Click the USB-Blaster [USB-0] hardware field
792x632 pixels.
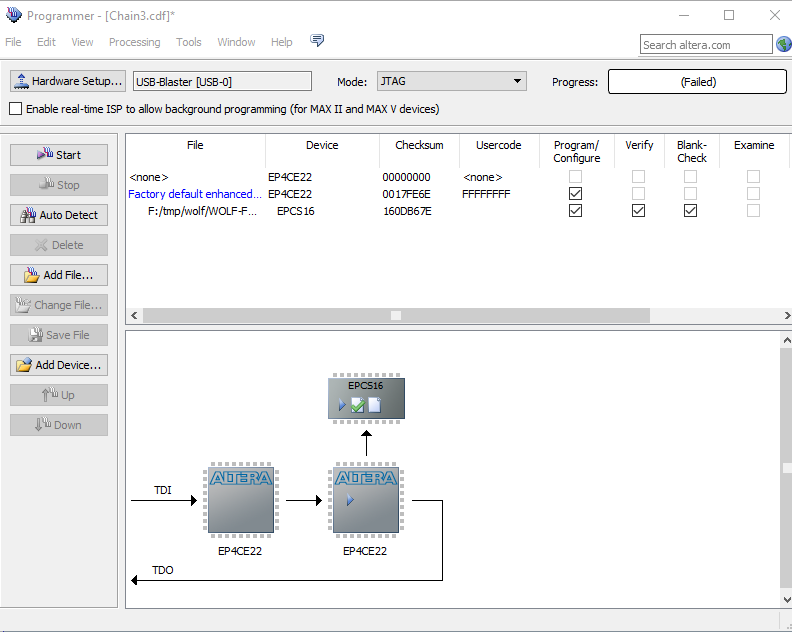click(222, 81)
